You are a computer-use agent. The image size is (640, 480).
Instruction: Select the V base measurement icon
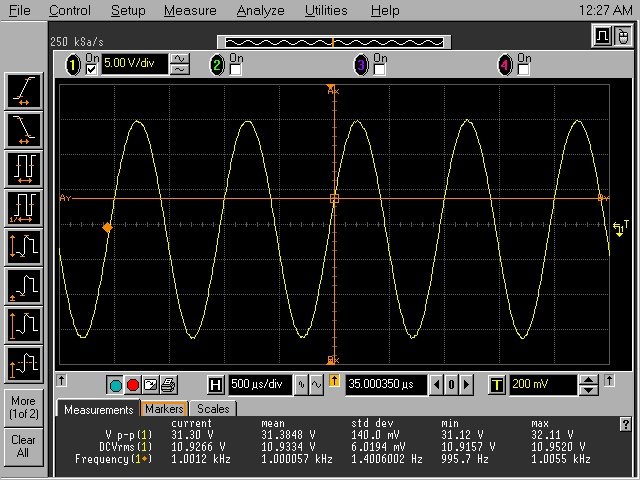[x=24, y=286]
